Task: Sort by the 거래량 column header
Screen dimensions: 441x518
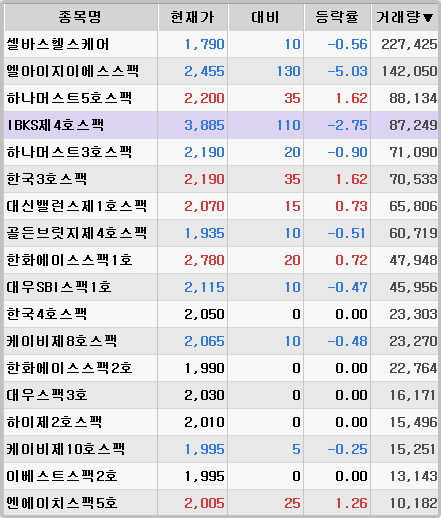Action: click(405, 17)
